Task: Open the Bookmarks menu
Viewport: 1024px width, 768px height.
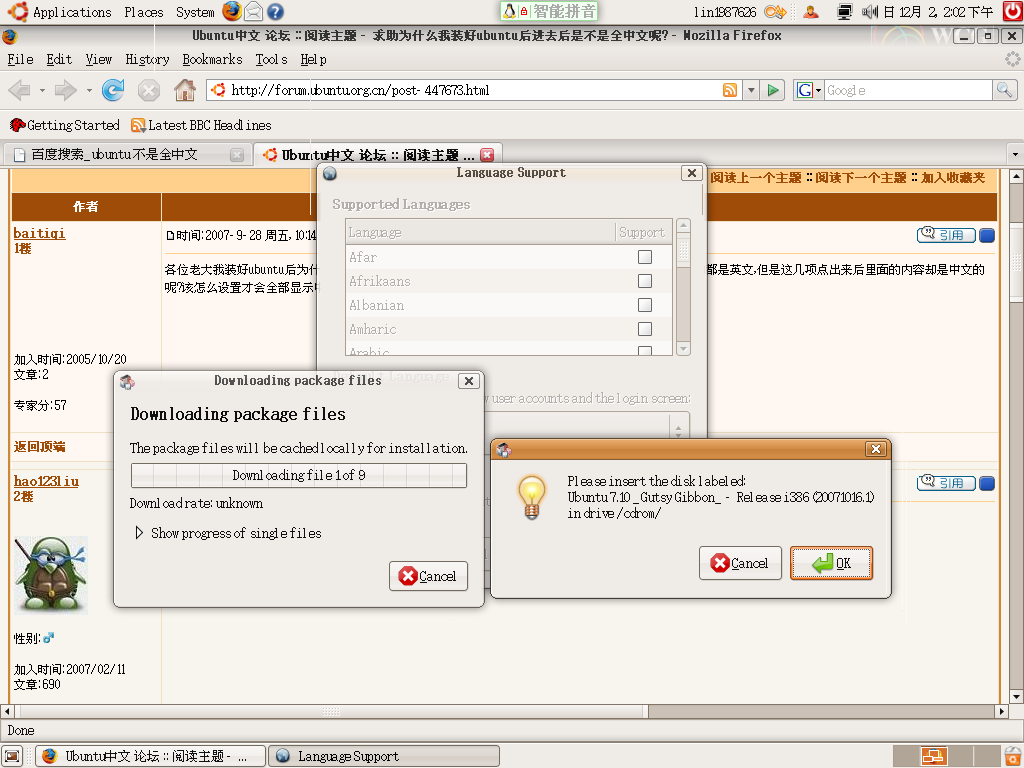Action: point(212,59)
